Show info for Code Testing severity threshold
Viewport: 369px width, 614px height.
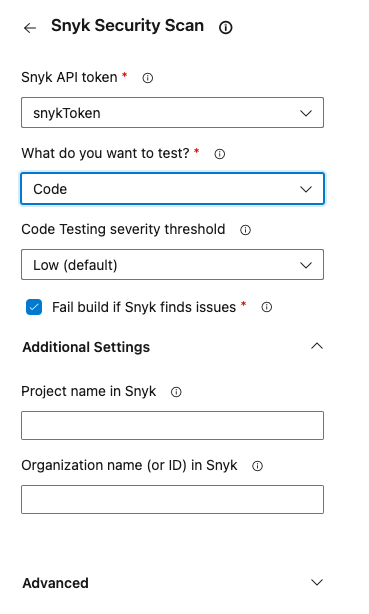coord(245,230)
